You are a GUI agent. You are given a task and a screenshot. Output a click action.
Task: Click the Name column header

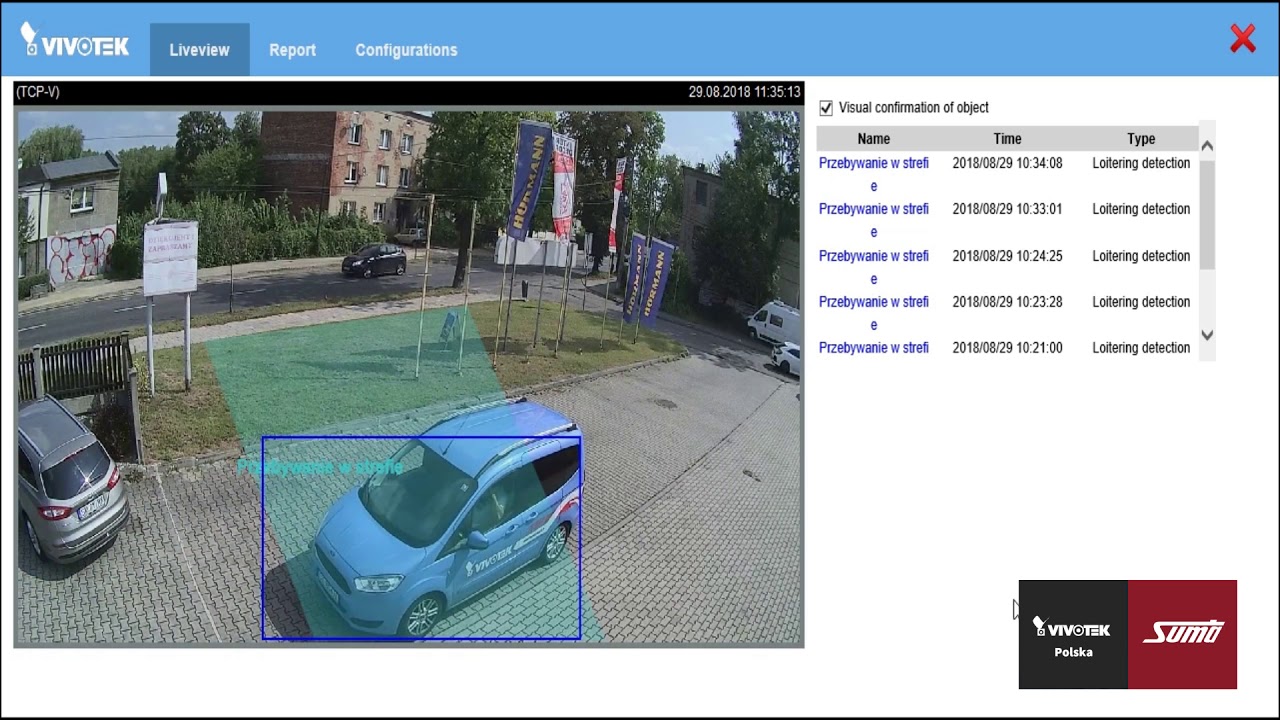[873, 139]
